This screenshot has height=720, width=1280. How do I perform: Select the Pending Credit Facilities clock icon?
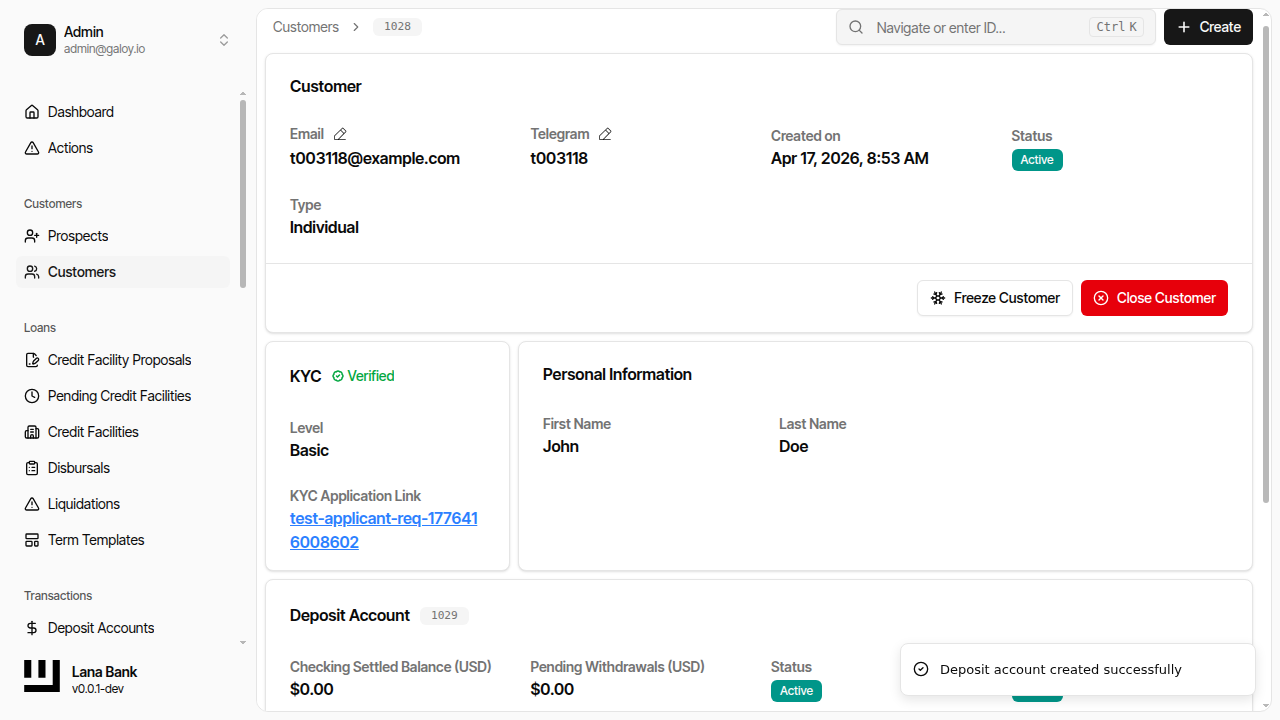pos(31,395)
